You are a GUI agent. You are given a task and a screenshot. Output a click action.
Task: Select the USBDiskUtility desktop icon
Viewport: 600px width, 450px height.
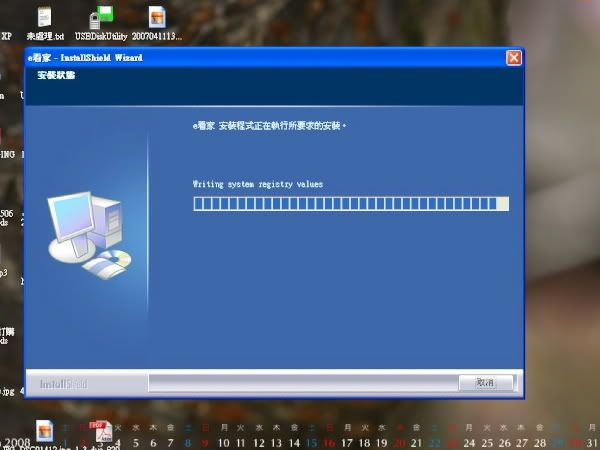101,24
